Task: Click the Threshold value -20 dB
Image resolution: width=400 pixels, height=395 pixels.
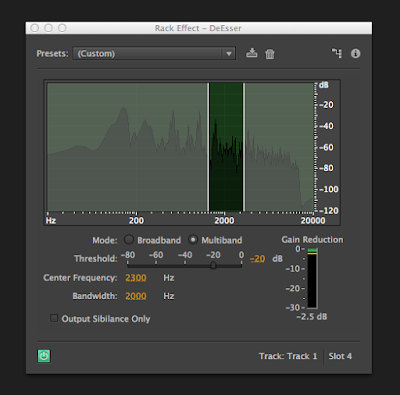Action: pyautogui.click(x=258, y=259)
